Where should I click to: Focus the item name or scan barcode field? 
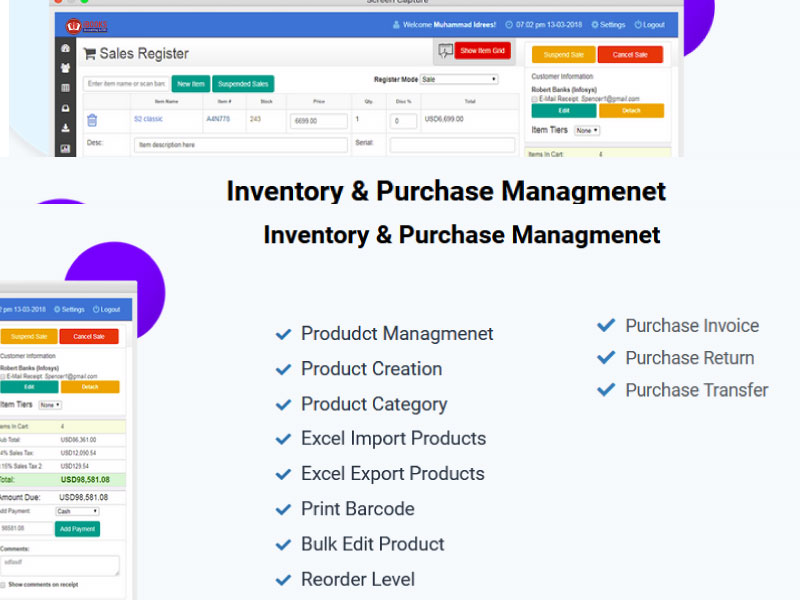[126, 84]
